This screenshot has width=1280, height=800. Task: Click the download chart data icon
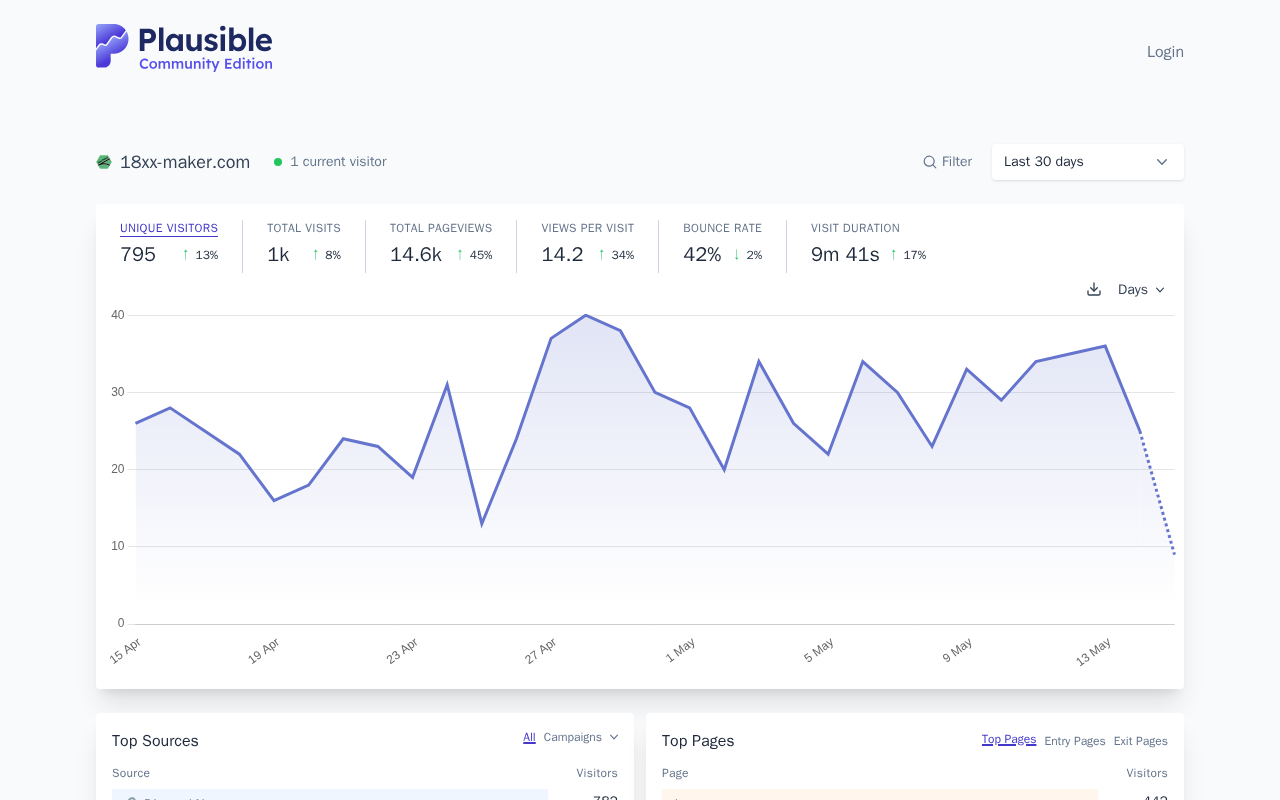pos(1094,289)
